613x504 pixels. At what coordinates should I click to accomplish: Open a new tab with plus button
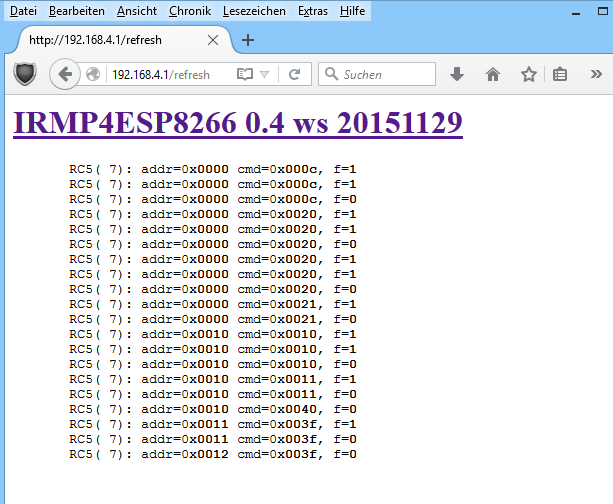coord(248,40)
